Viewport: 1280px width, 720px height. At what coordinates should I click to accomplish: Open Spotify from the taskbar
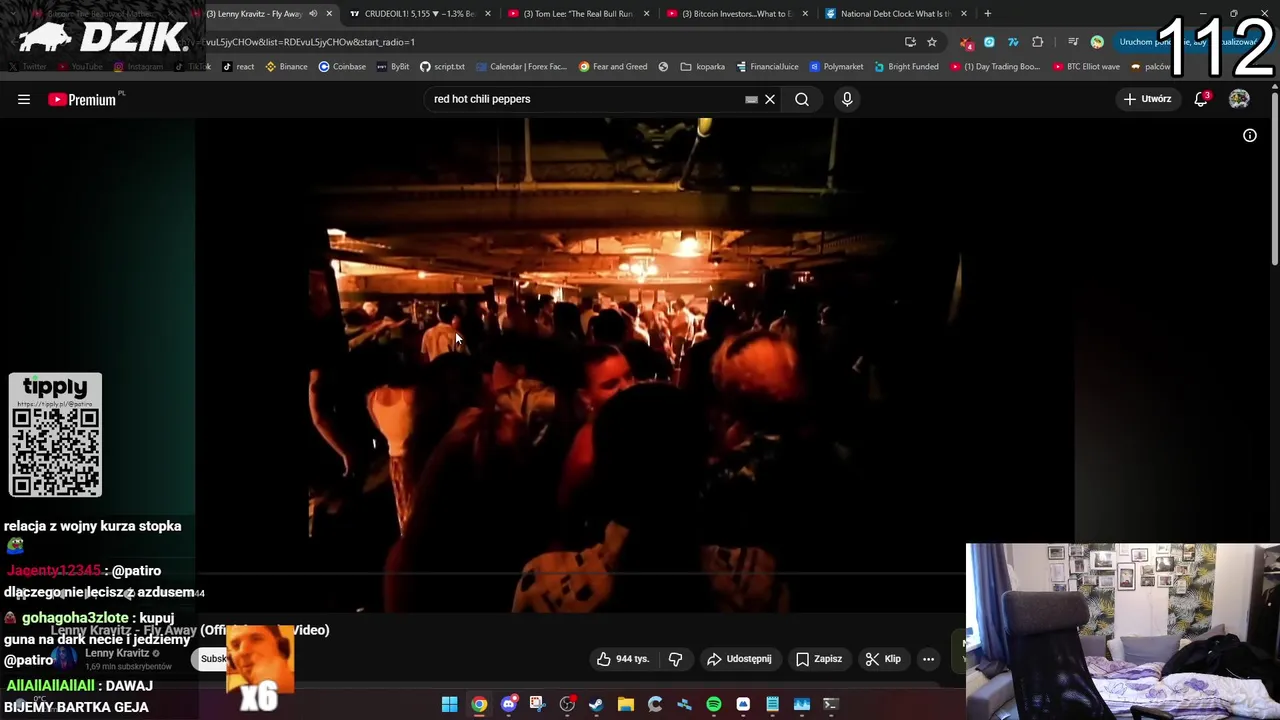[x=713, y=704]
